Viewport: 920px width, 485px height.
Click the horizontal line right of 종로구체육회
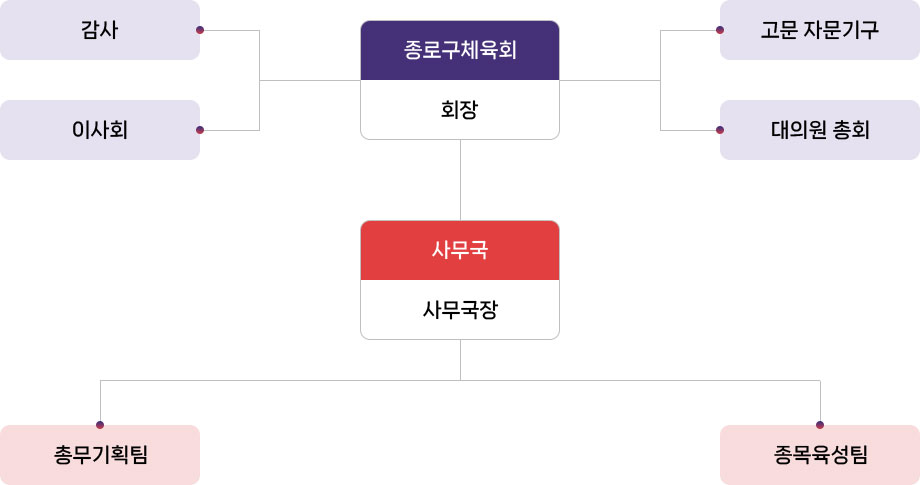pyautogui.click(x=610, y=80)
